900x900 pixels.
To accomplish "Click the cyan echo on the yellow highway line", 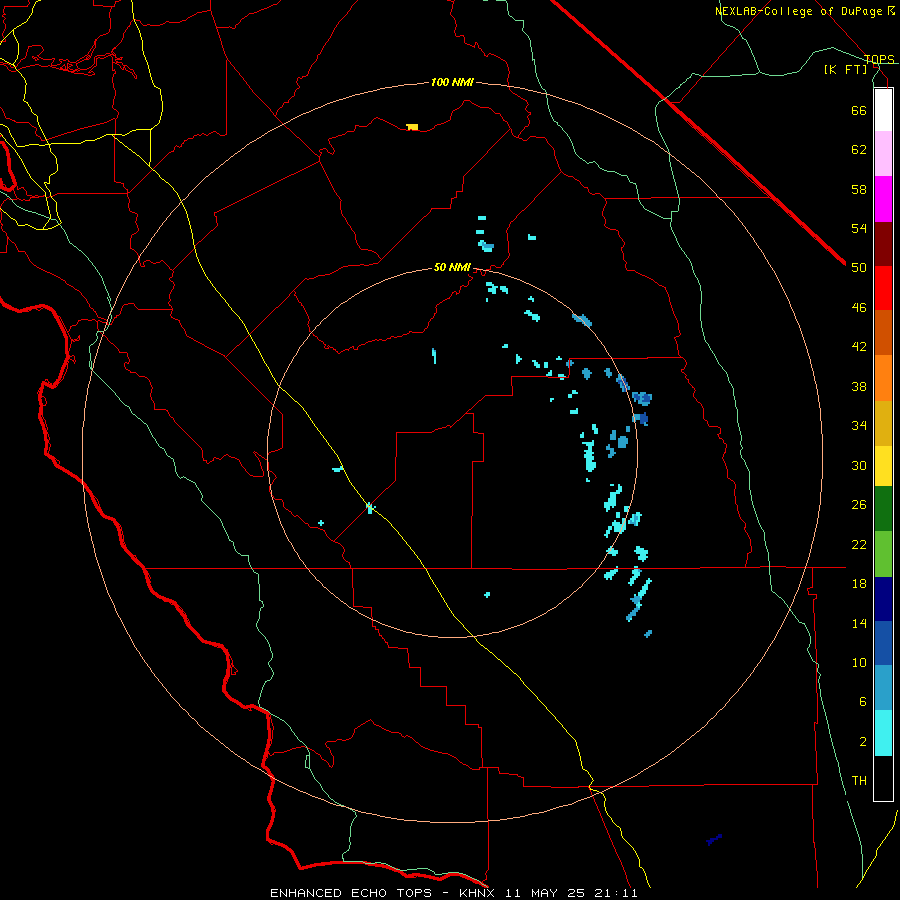I will (x=370, y=507).
